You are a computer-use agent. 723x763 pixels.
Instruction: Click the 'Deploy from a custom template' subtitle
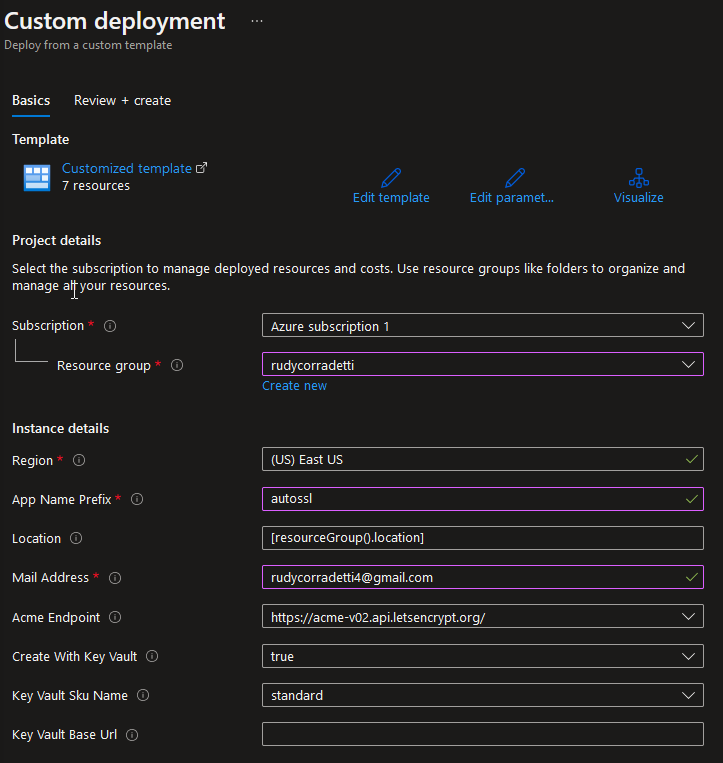click(88, 45)
